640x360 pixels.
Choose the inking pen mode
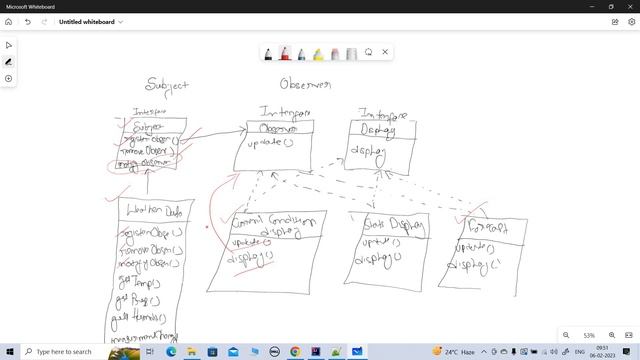point(9,62)
